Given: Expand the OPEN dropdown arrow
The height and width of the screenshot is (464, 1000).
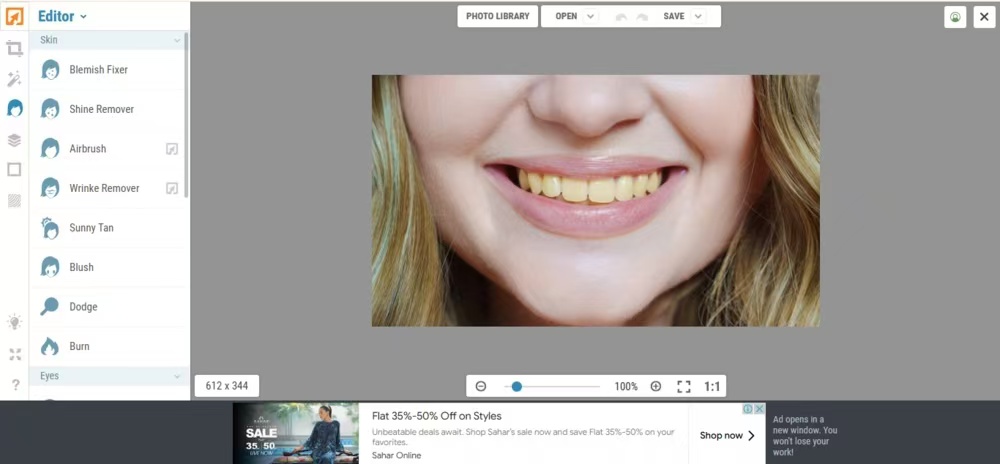Looking at the screenshot, I should (590, 16).
